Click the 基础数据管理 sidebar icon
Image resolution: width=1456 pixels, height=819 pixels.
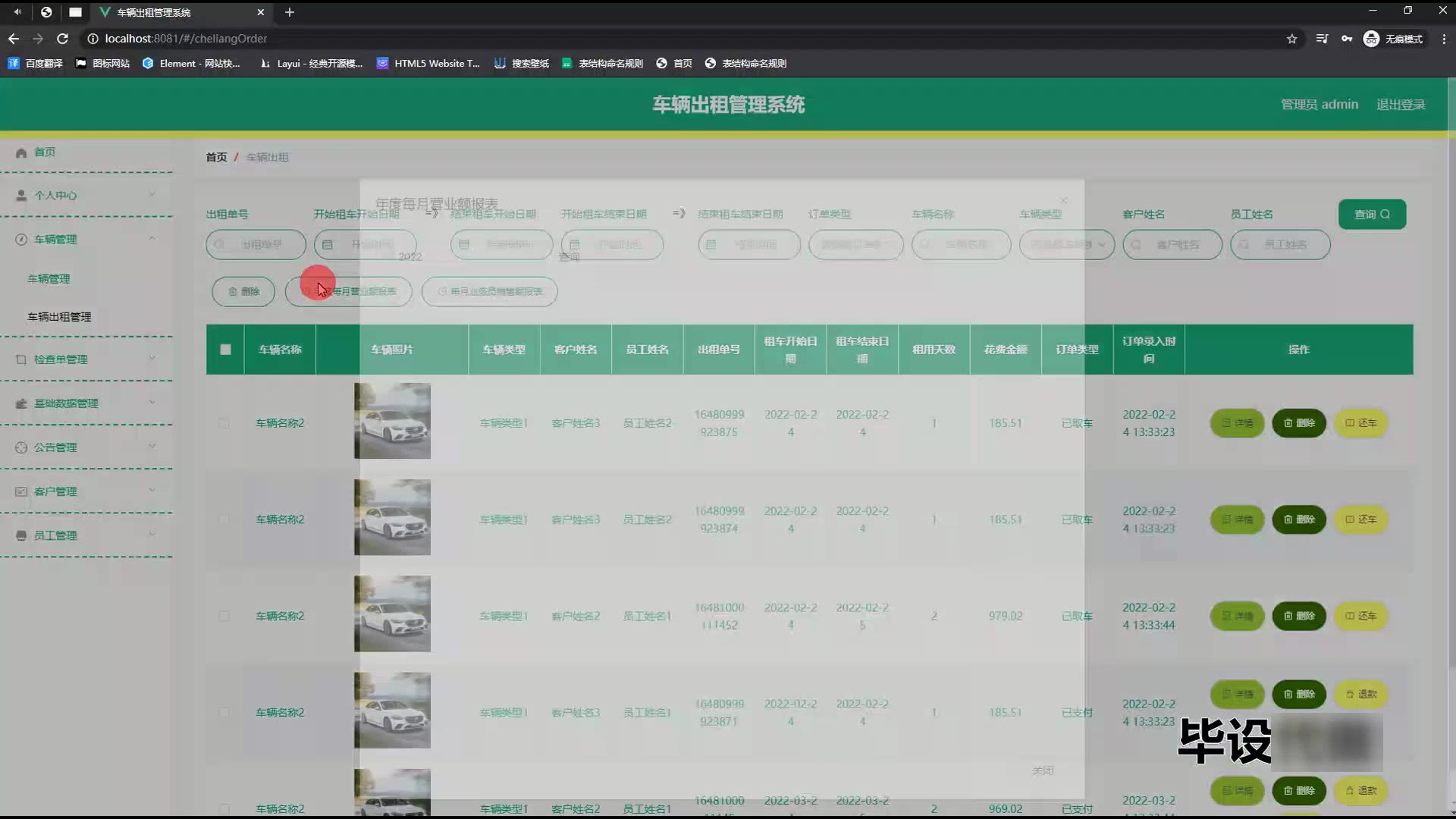point(21,403)
